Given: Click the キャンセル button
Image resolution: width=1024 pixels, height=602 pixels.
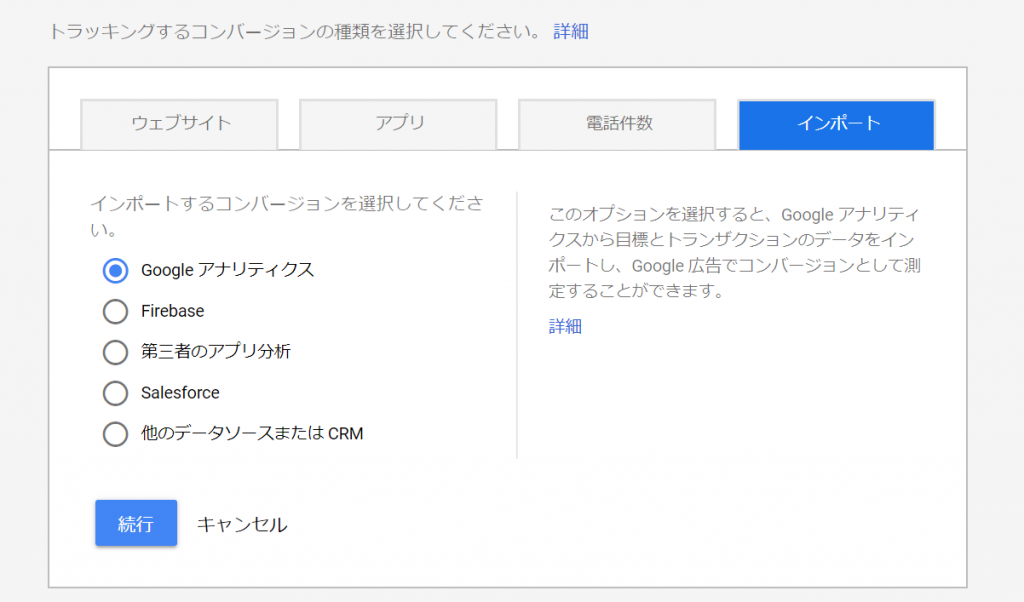Looking at the screenshot, I should tap(242, 524).
